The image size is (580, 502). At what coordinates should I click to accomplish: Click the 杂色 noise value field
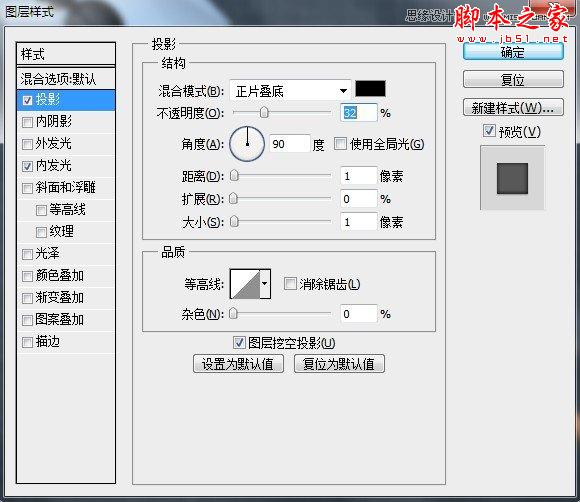[x=358, y=314]
